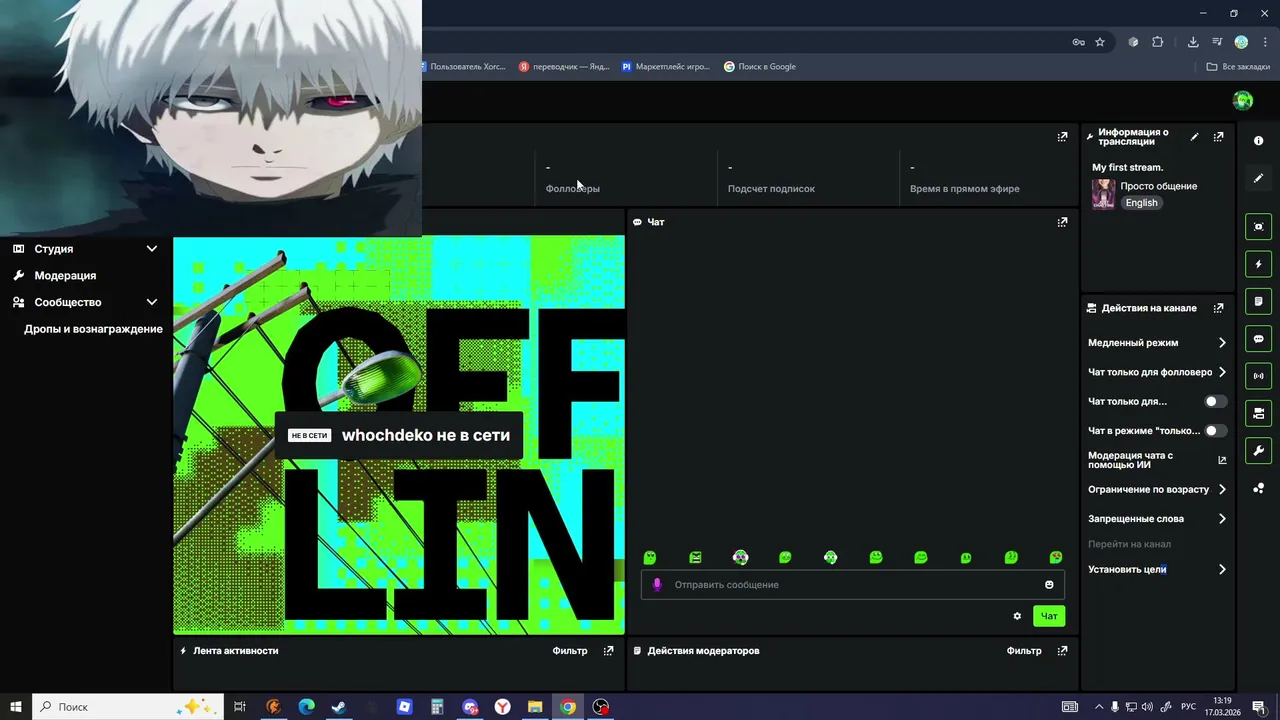Open Поиск в Google bookmark
Image resolution: width=1280 pixels, height=720 pixels.
point(760,67)
